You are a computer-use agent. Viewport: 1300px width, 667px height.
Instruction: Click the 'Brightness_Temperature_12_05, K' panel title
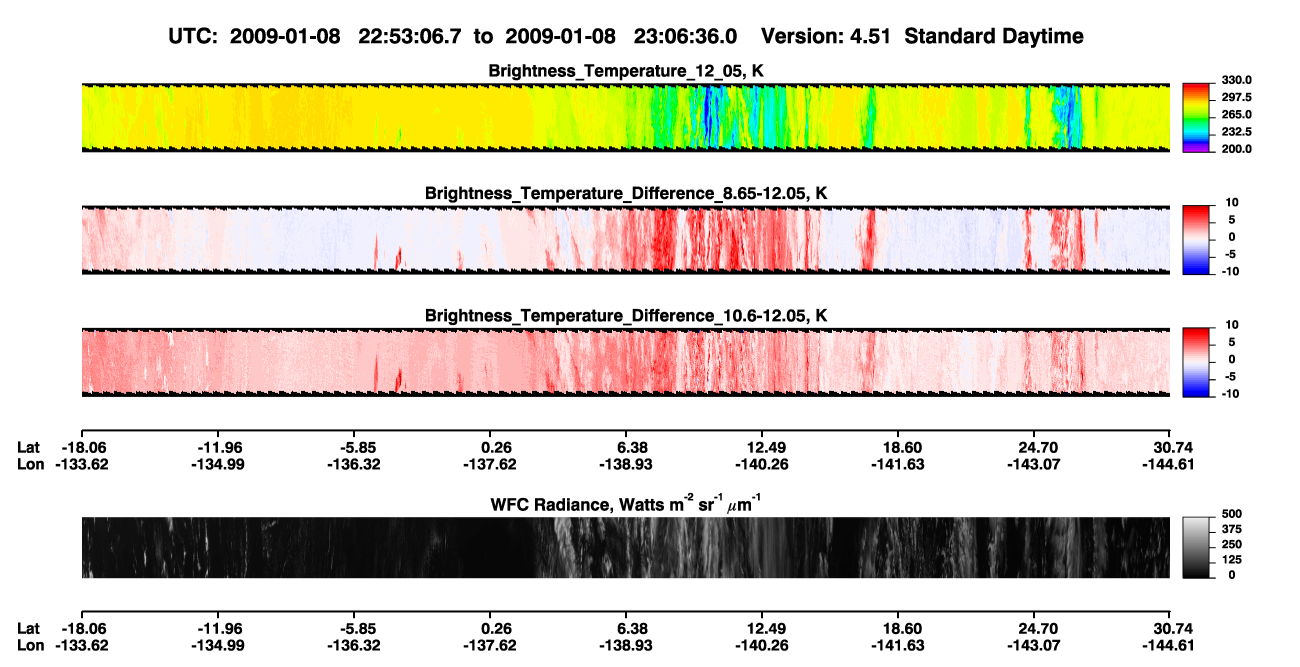point(626,71)
